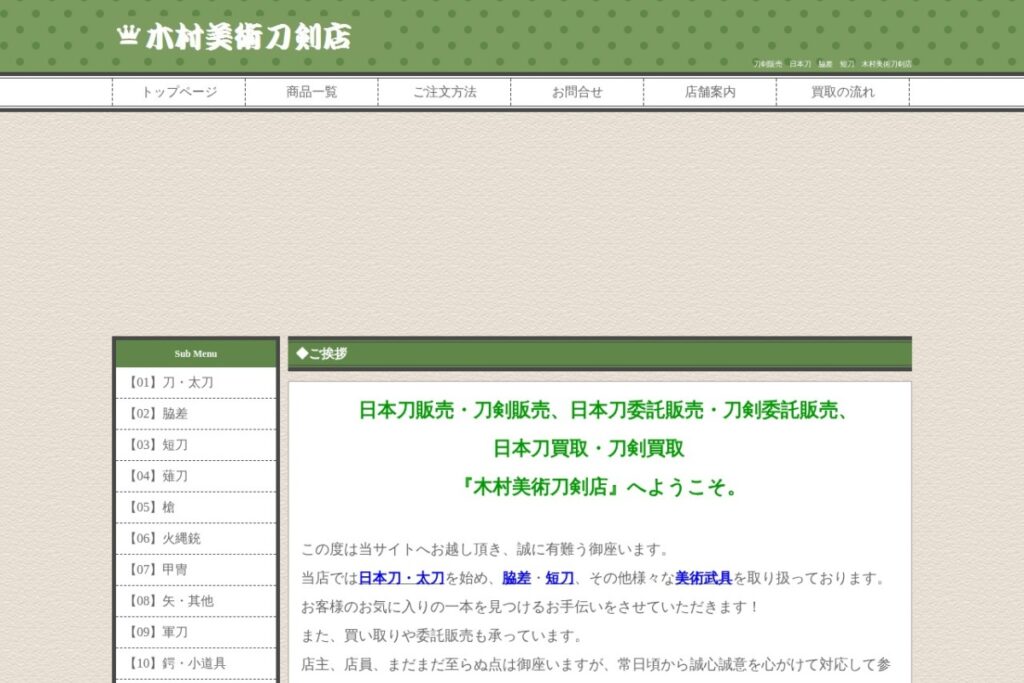The image size is (1024, 683).
Task: Open the 買取の流れ navigation tab
Action: click(842, 92)
